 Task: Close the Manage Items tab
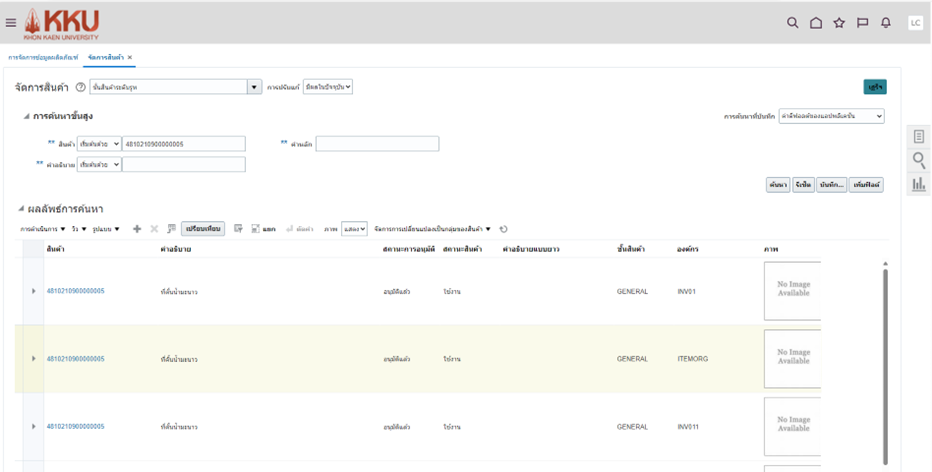pyautogui.click(x=130, y=58)
